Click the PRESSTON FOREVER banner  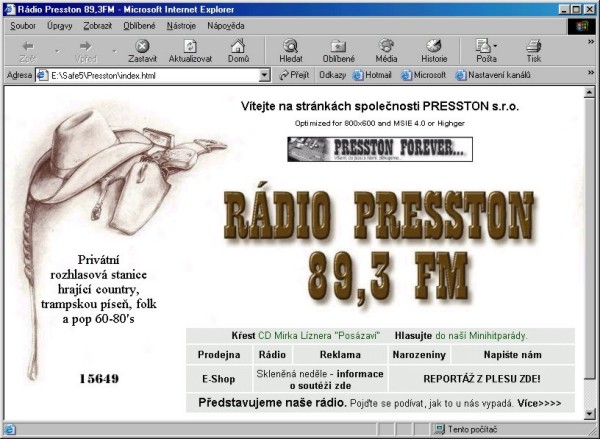tap(380, 149)
